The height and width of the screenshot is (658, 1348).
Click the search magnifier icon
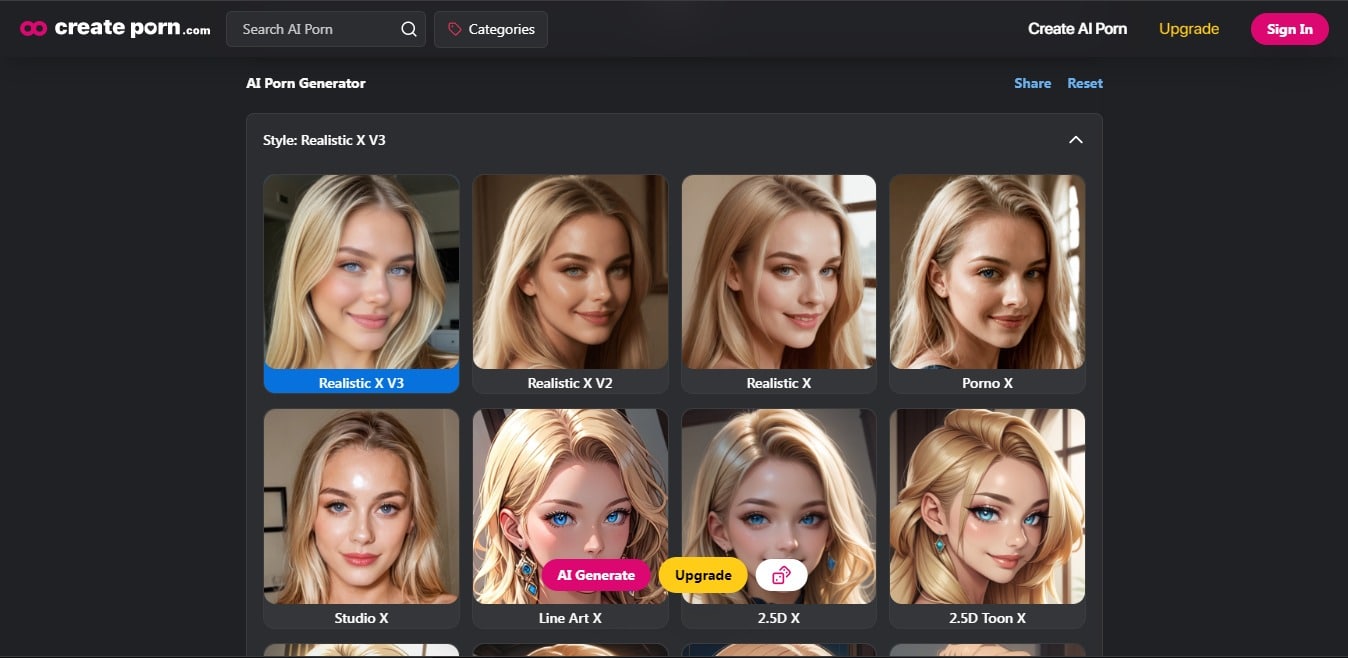[x=409, y=29]
